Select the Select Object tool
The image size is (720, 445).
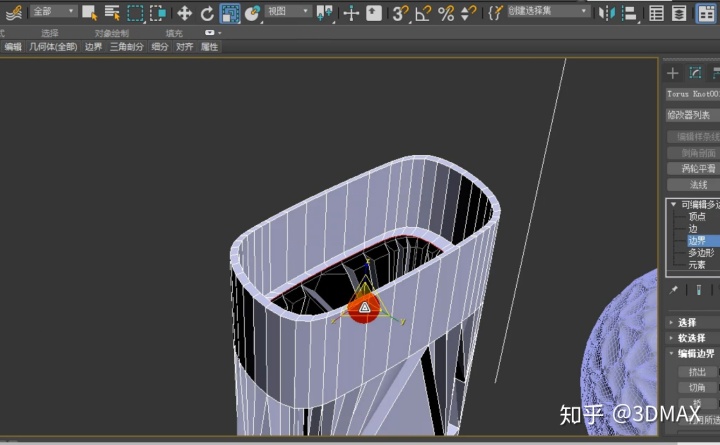89,13
